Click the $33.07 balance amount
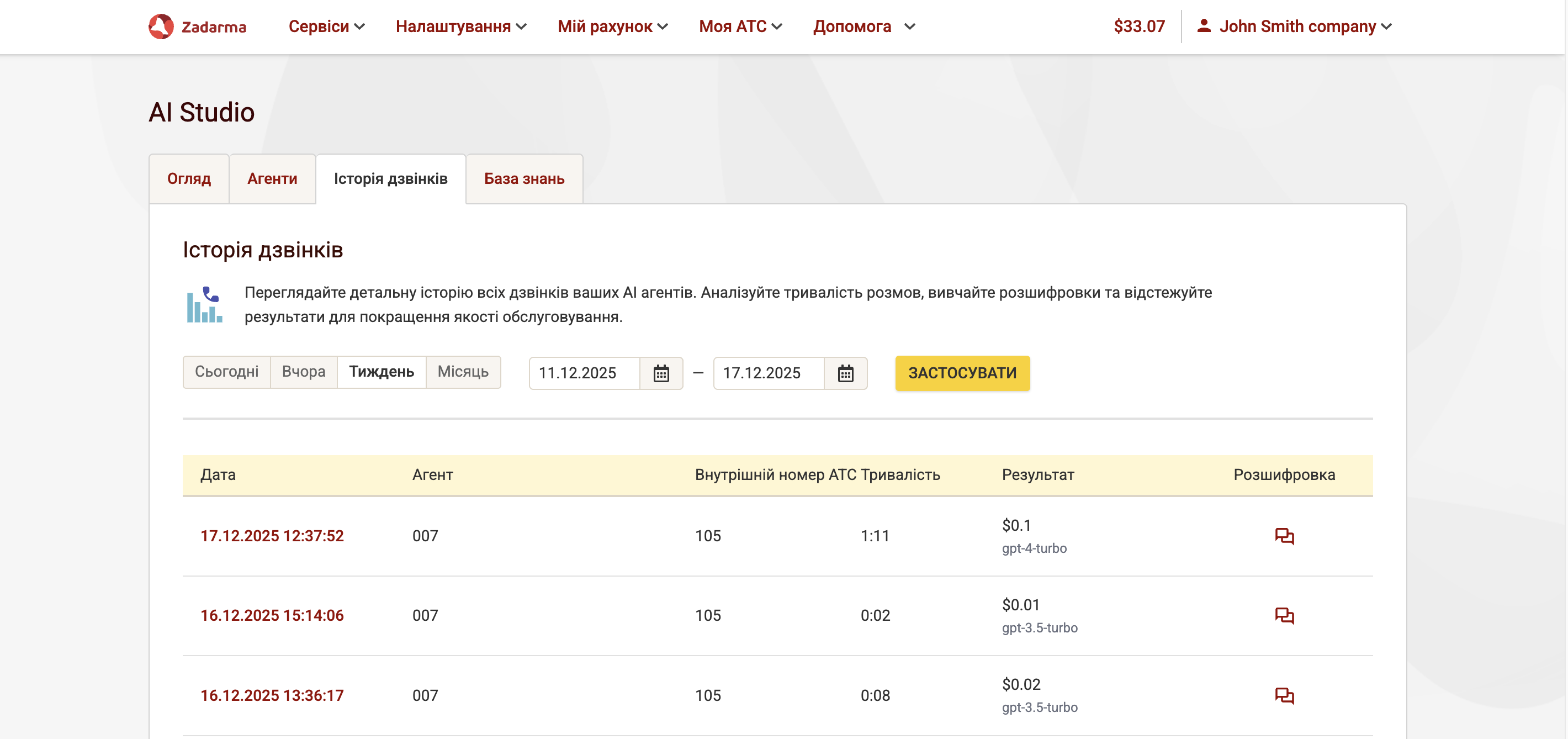 pyautogui.click(x=1139, y=27)
